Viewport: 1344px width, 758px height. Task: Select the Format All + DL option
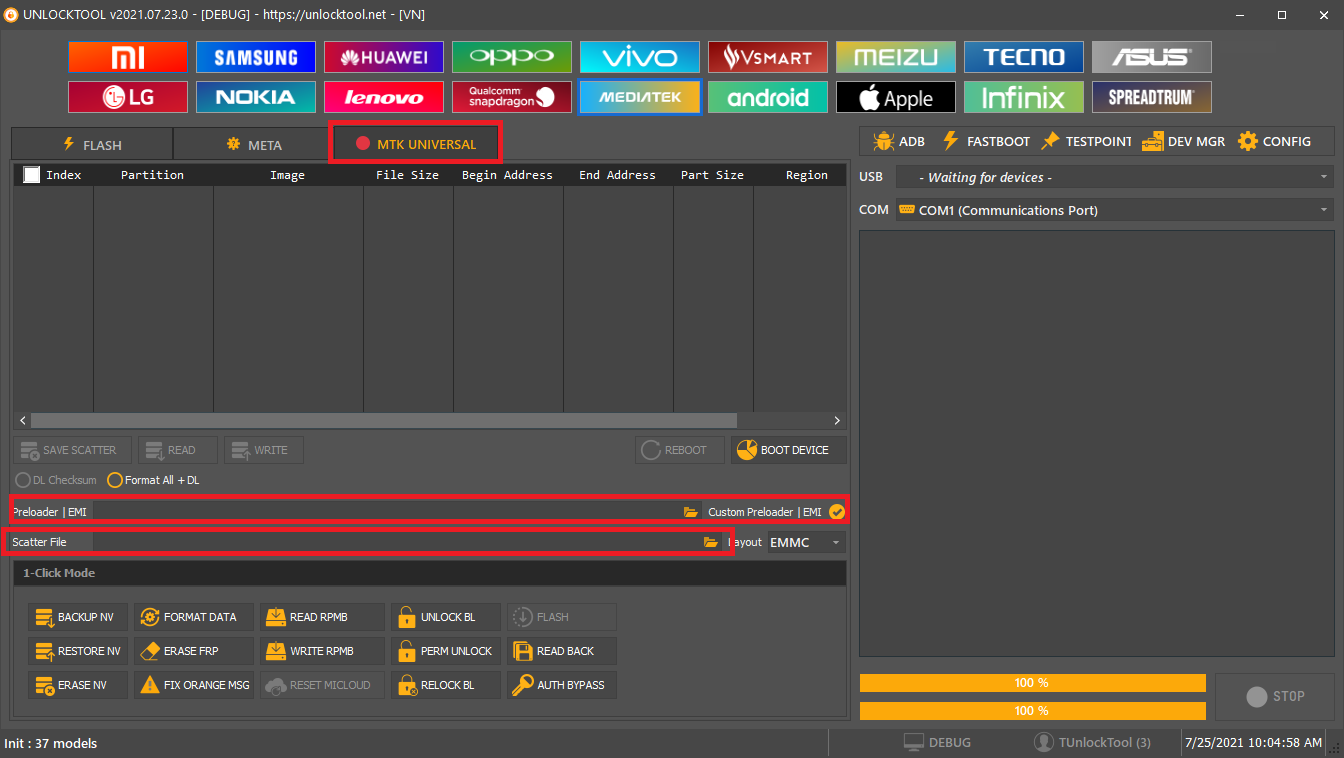[153, 480]
